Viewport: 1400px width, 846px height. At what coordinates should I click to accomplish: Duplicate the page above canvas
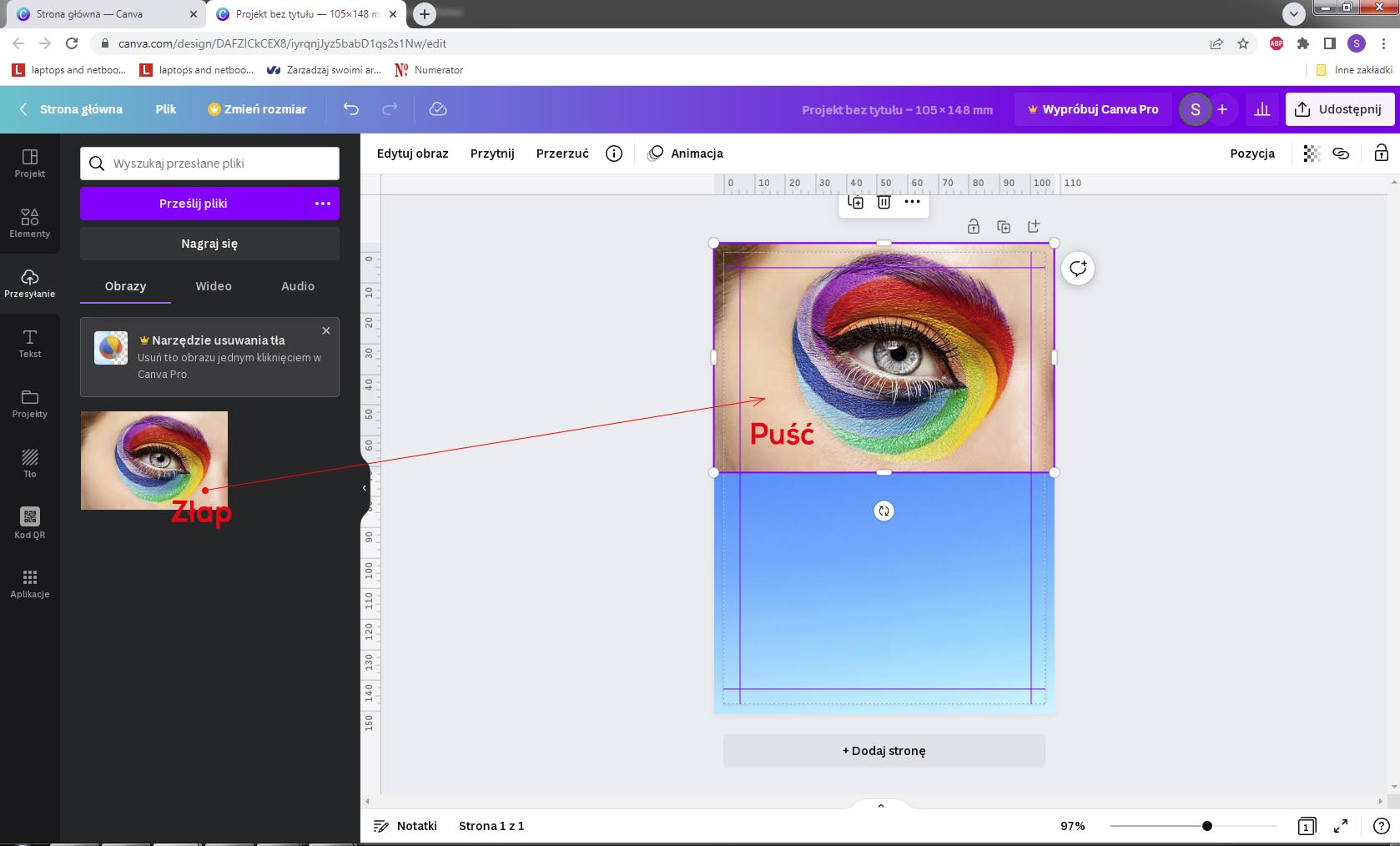pos(1004,227)
